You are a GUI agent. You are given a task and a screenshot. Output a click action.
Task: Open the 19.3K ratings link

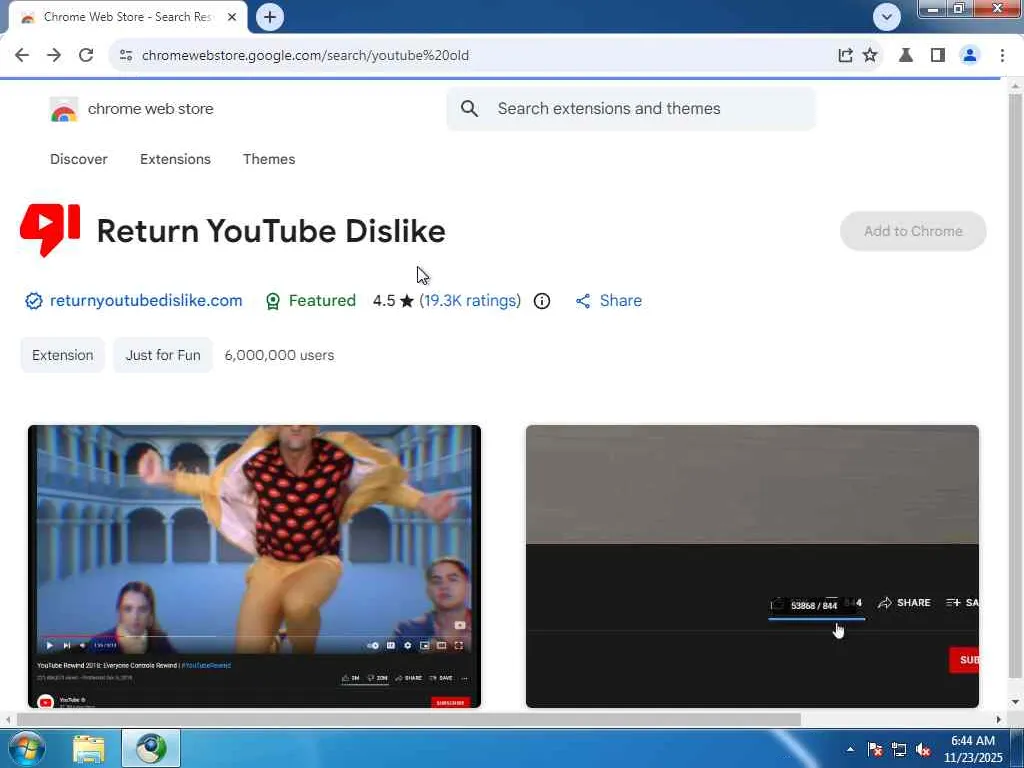pyautogui.click(x=470, y=300)
